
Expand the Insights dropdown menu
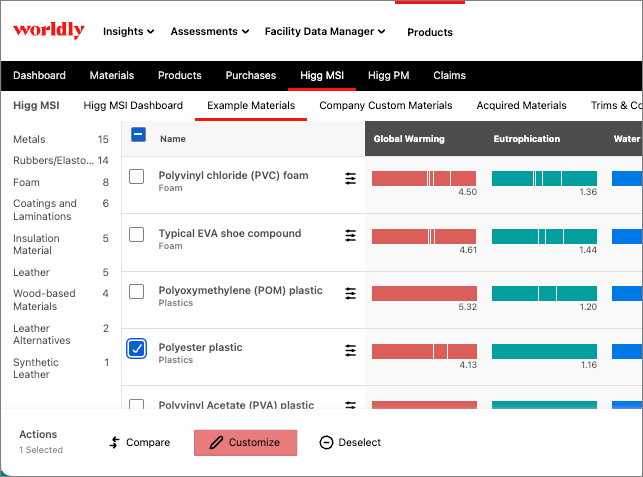click(128, 31)
